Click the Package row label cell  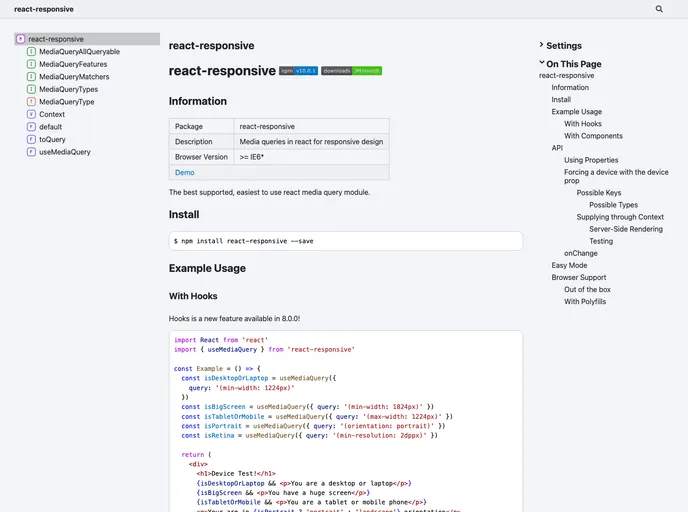coord(201,126)
